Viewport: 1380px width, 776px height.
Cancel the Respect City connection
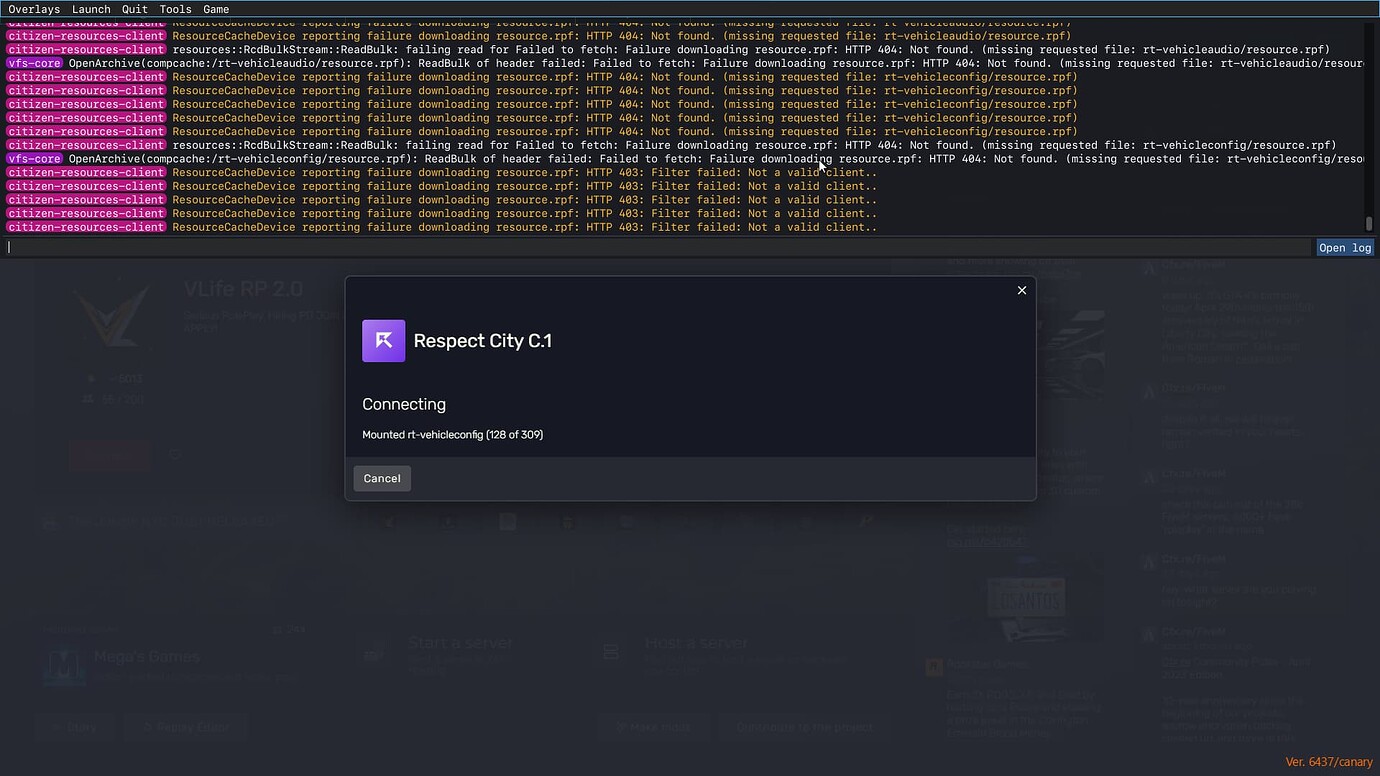click(381, 478)
